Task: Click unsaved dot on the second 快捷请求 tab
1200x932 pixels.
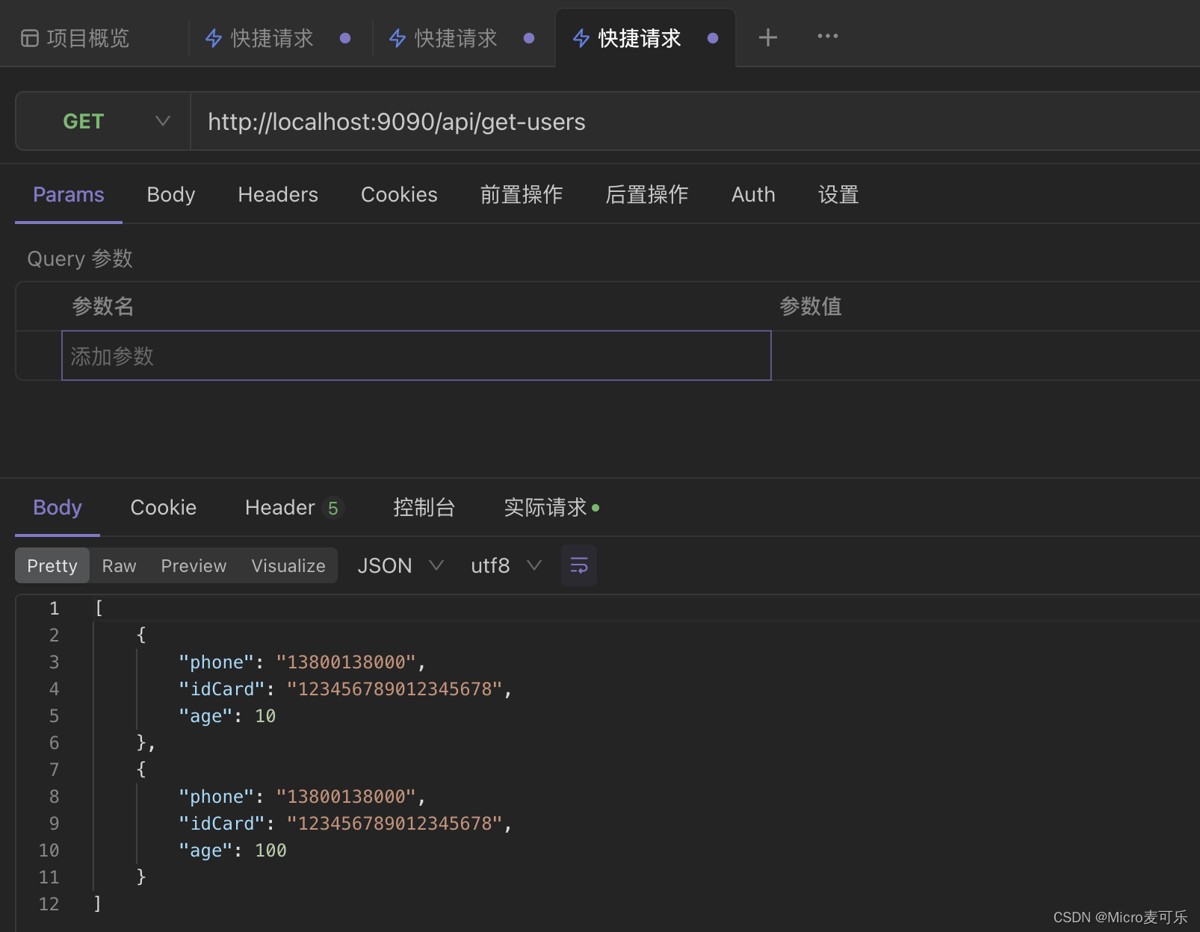Action: pos(529,38)
